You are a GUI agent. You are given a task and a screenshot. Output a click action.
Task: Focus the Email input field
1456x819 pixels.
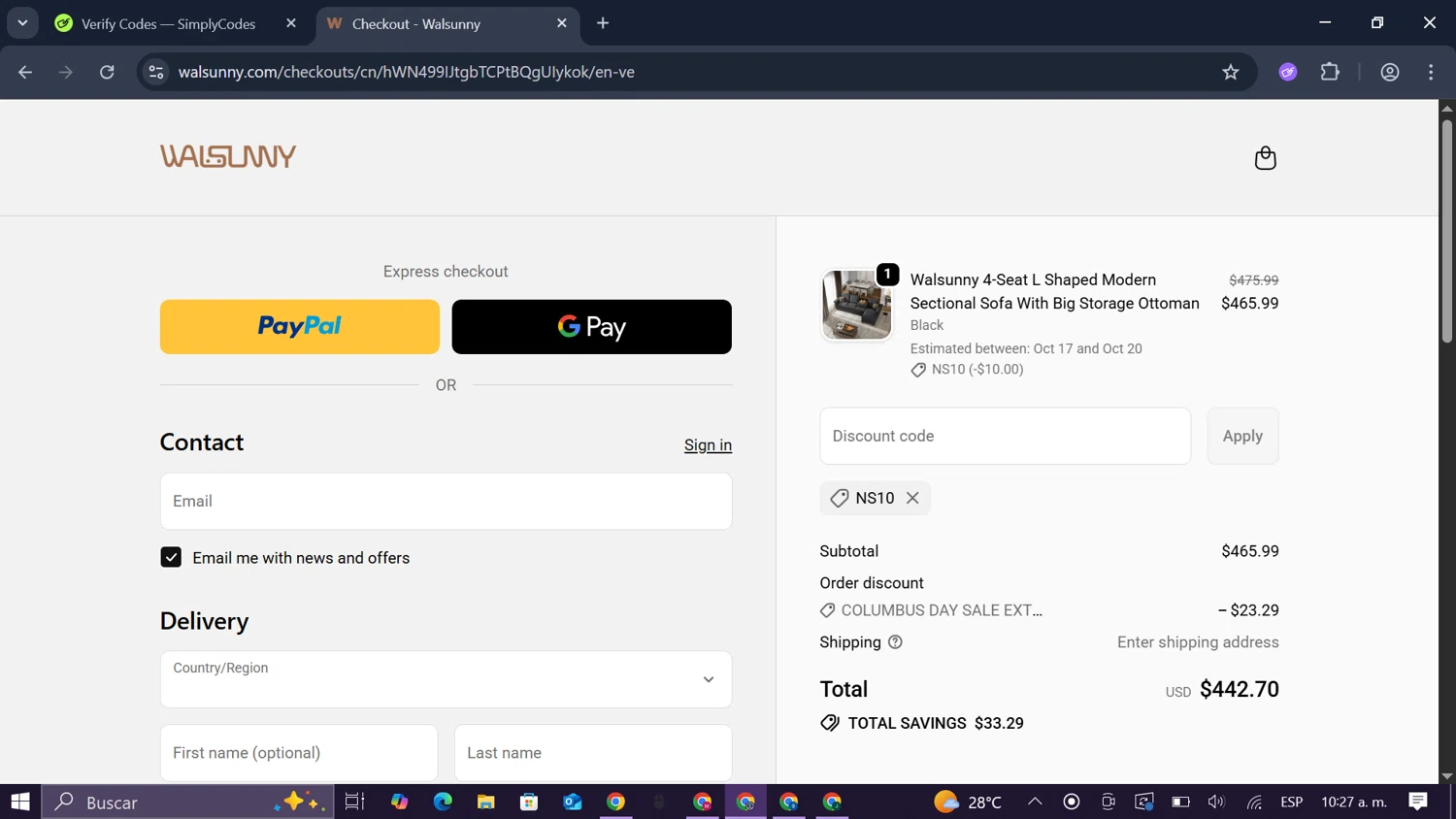(446, 501)
